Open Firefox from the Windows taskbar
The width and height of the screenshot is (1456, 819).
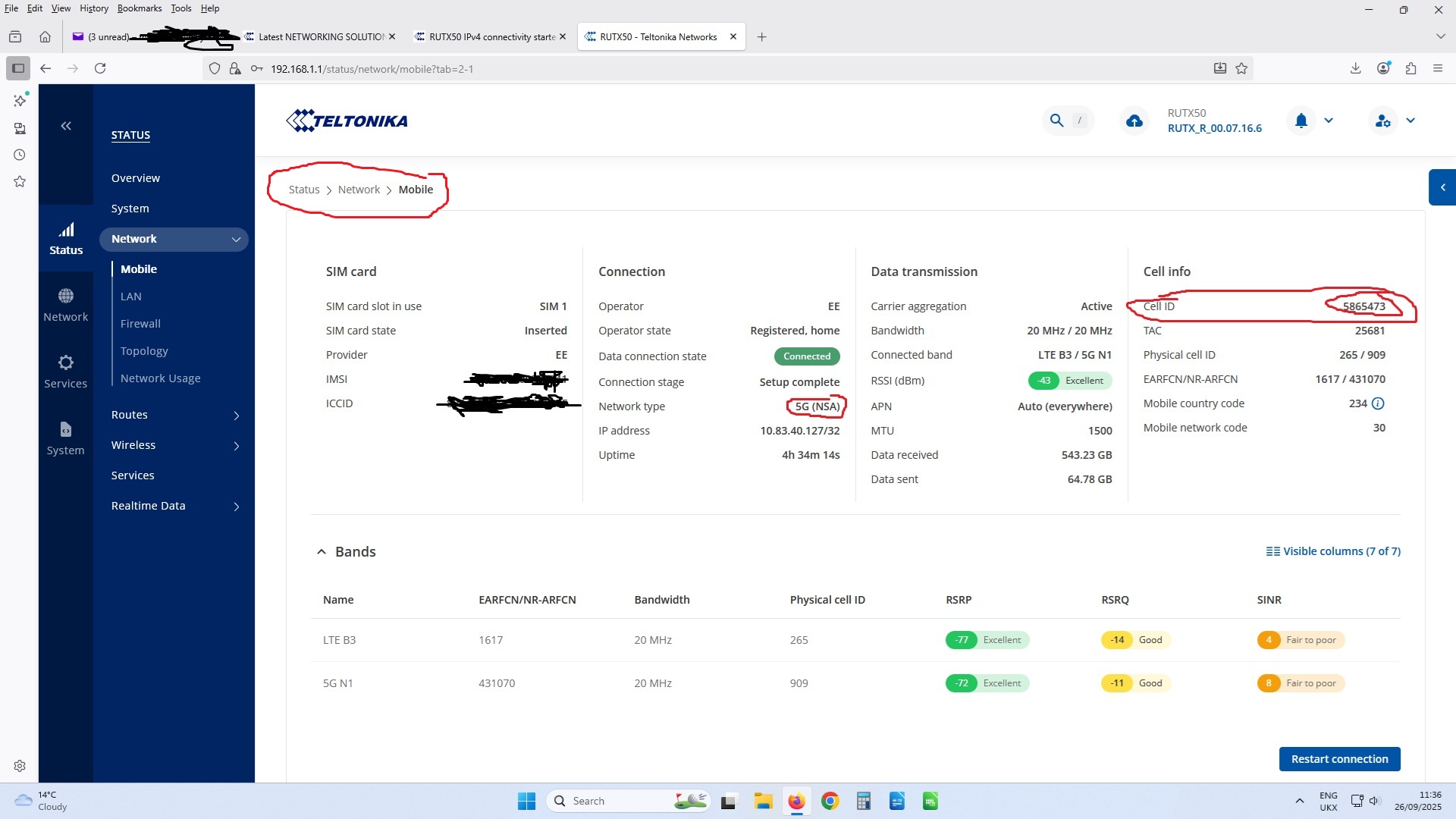[795, 801]
